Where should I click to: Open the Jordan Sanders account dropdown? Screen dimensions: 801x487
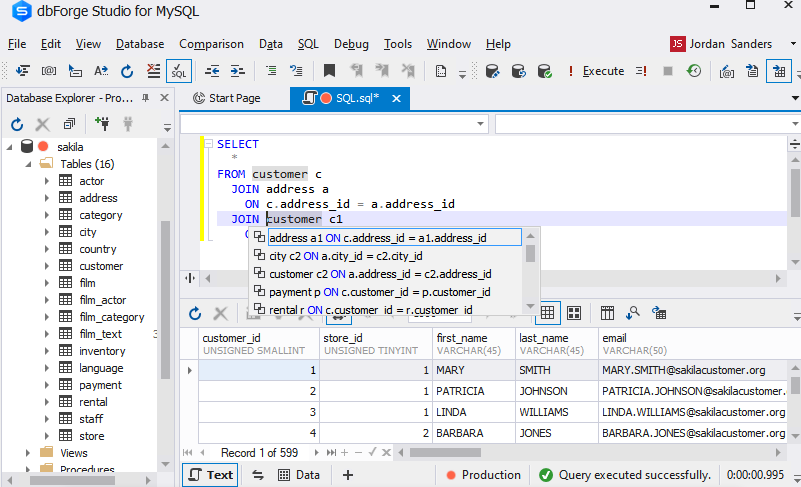tap(793, 44)
